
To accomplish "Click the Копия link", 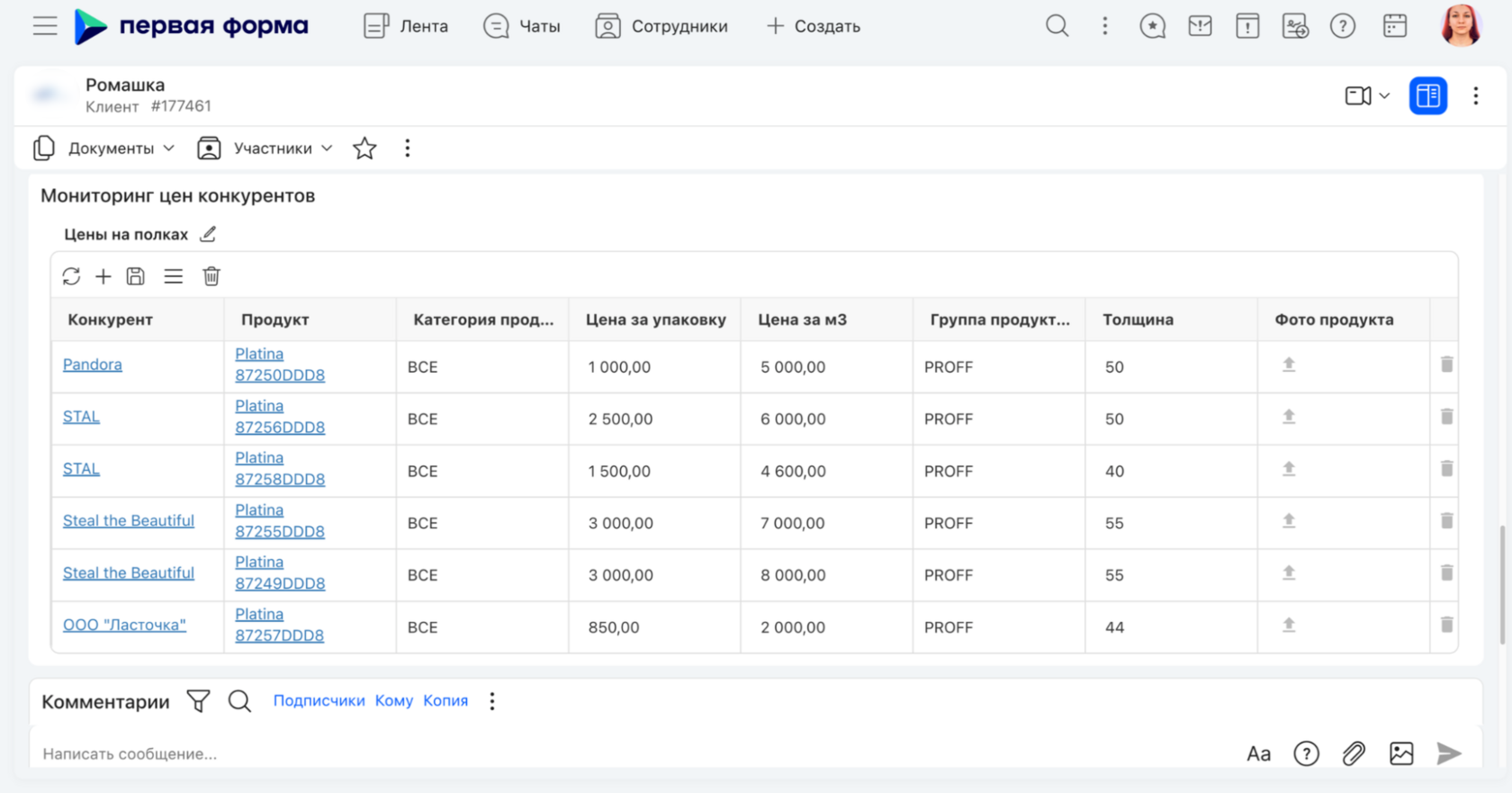I will click(445, 700).
